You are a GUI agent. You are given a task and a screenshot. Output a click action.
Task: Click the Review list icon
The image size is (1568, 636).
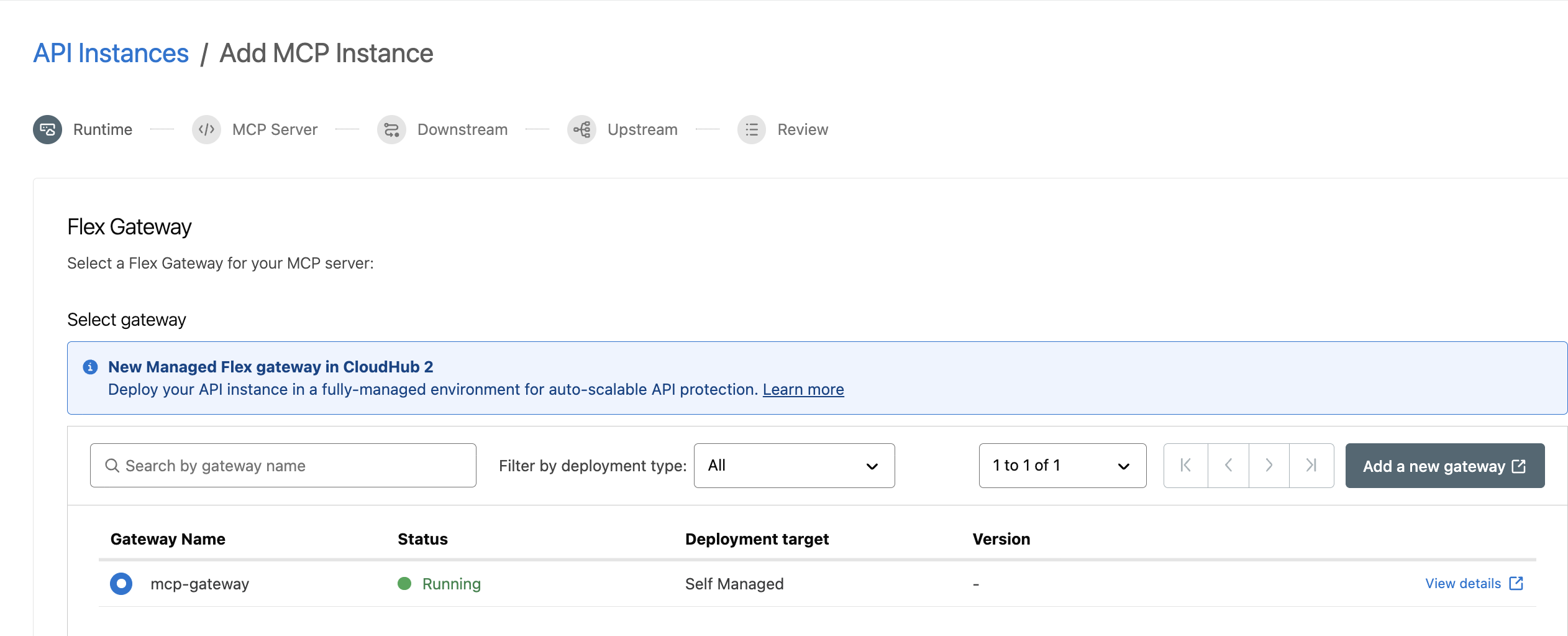pyautogui.click(x=752, y=129)
